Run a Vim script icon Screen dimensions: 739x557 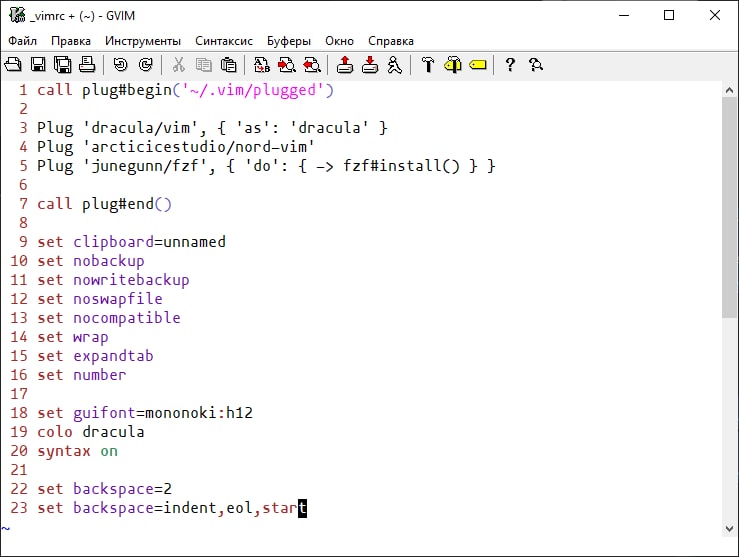click(x=395, y=65)
